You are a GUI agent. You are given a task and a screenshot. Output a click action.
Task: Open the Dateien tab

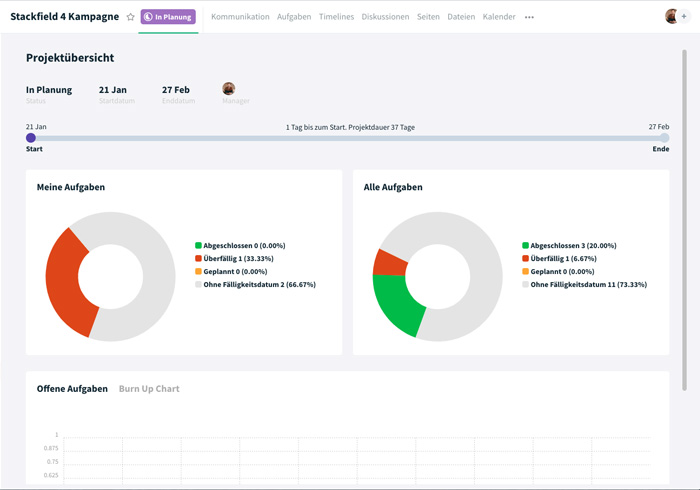pyautogui.click(x=461, y=17)
